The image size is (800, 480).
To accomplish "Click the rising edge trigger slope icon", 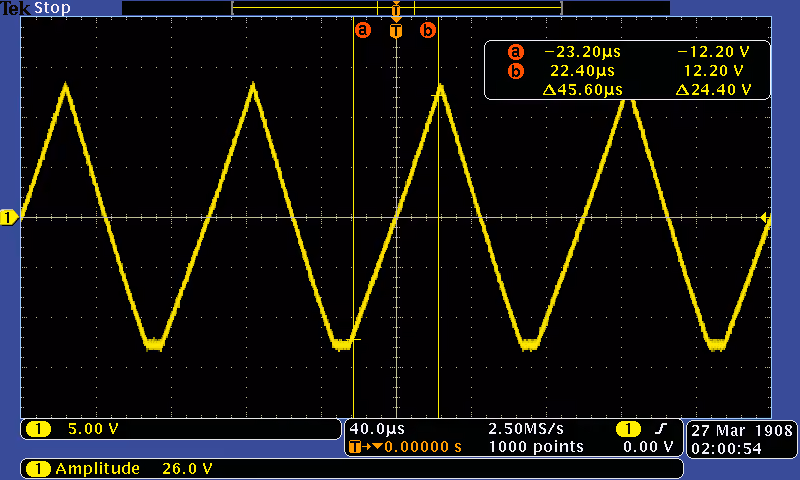I will [x=661, y=429].
